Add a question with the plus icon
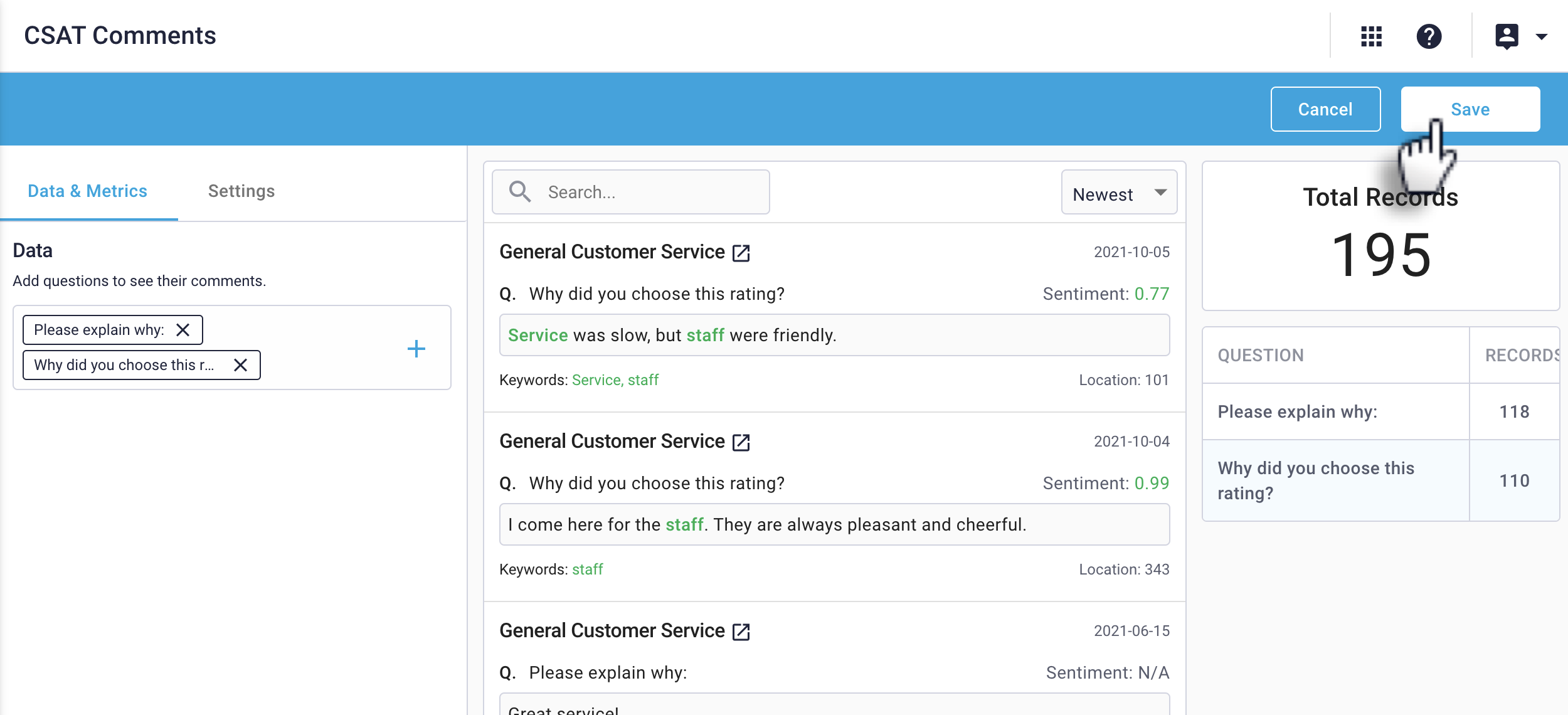This screenshot has height=715, width=1568. coord(416,349)
